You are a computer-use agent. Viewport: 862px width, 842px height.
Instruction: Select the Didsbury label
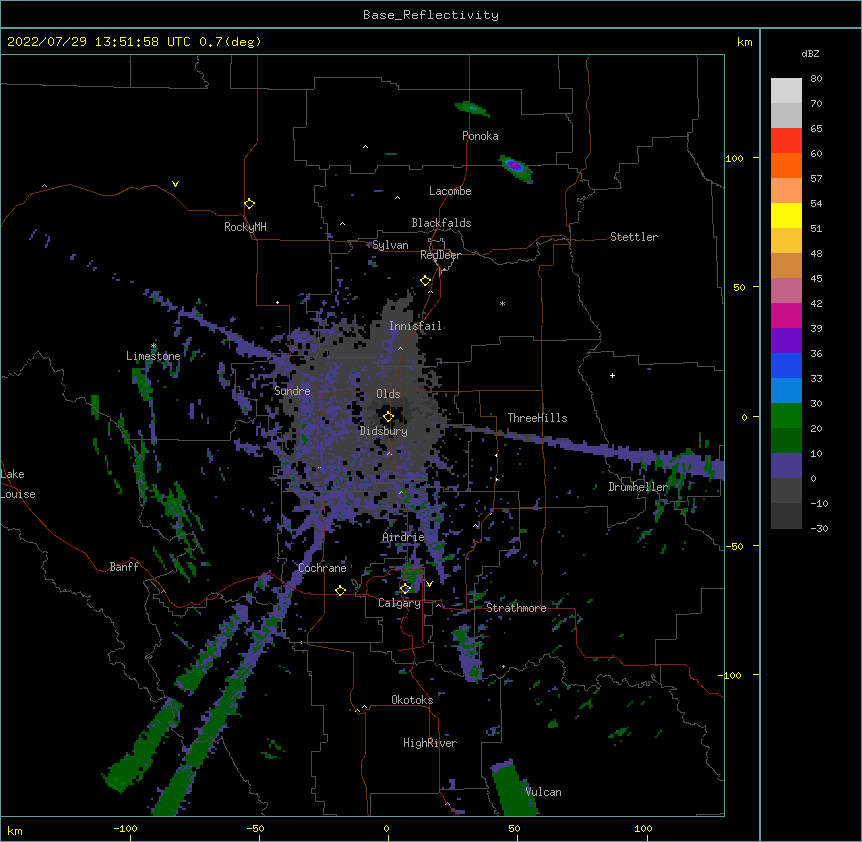(x=384, y=431)
